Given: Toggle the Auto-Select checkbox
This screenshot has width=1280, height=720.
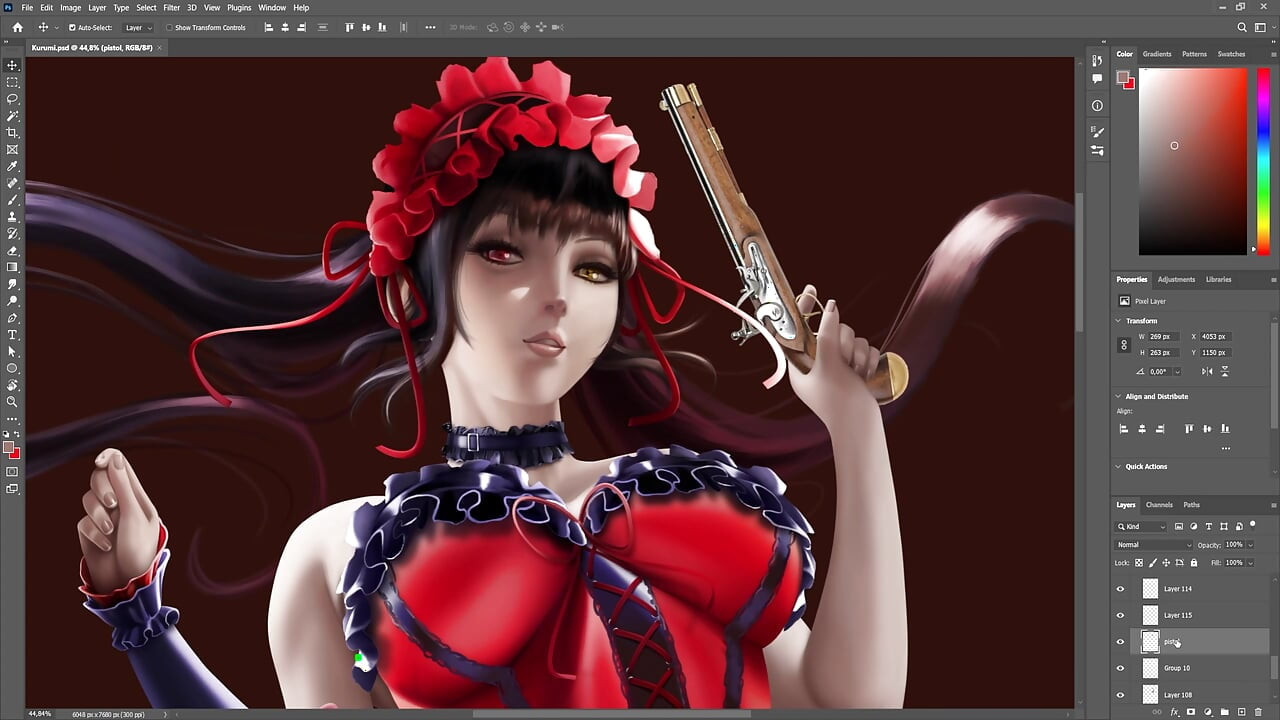Looking at the screenshot, I should [x=72, y=27].
